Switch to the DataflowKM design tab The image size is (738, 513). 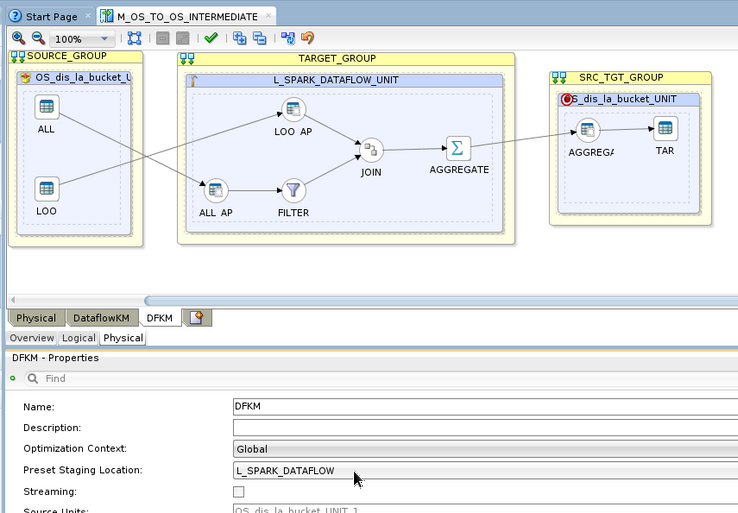pyautogui.click(x=101, y=318)
